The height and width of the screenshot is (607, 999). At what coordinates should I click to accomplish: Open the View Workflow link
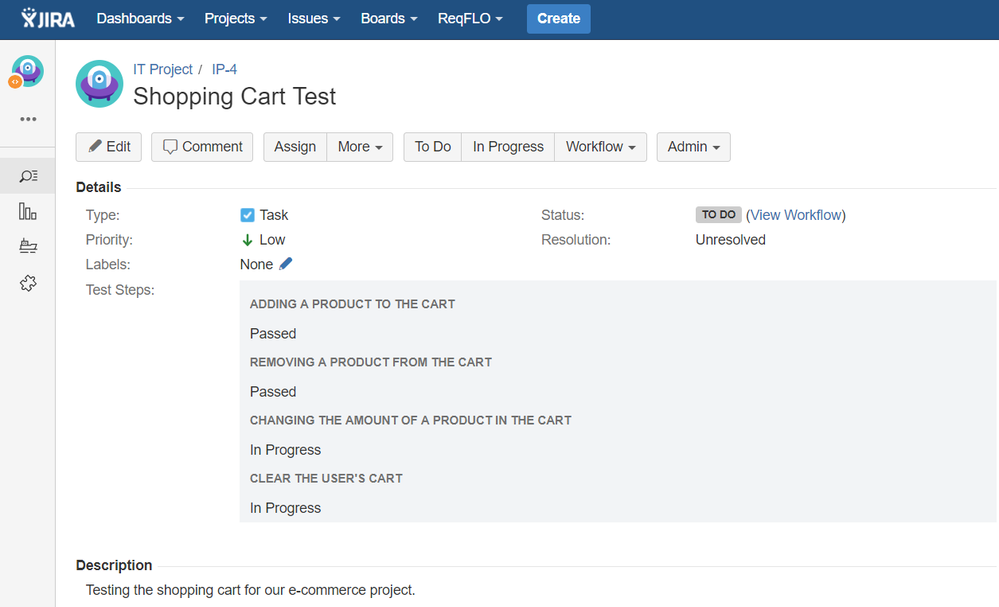(x=796, y=215)
